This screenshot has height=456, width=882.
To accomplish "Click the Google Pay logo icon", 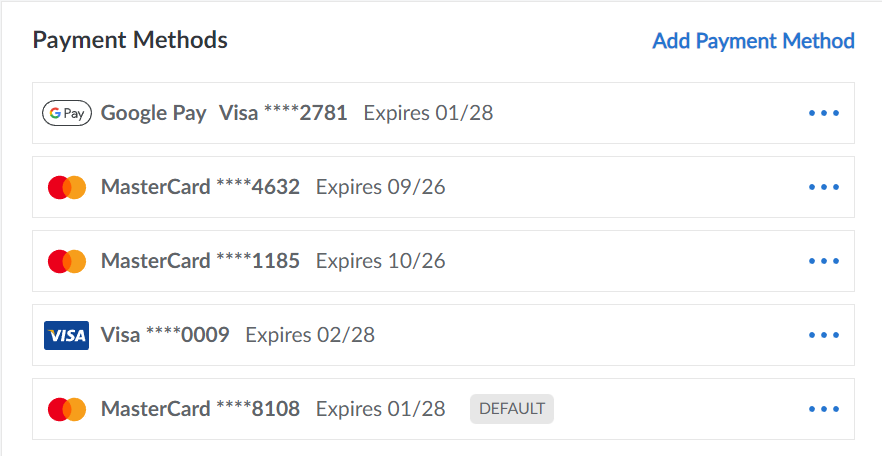I will click(67, 113).
